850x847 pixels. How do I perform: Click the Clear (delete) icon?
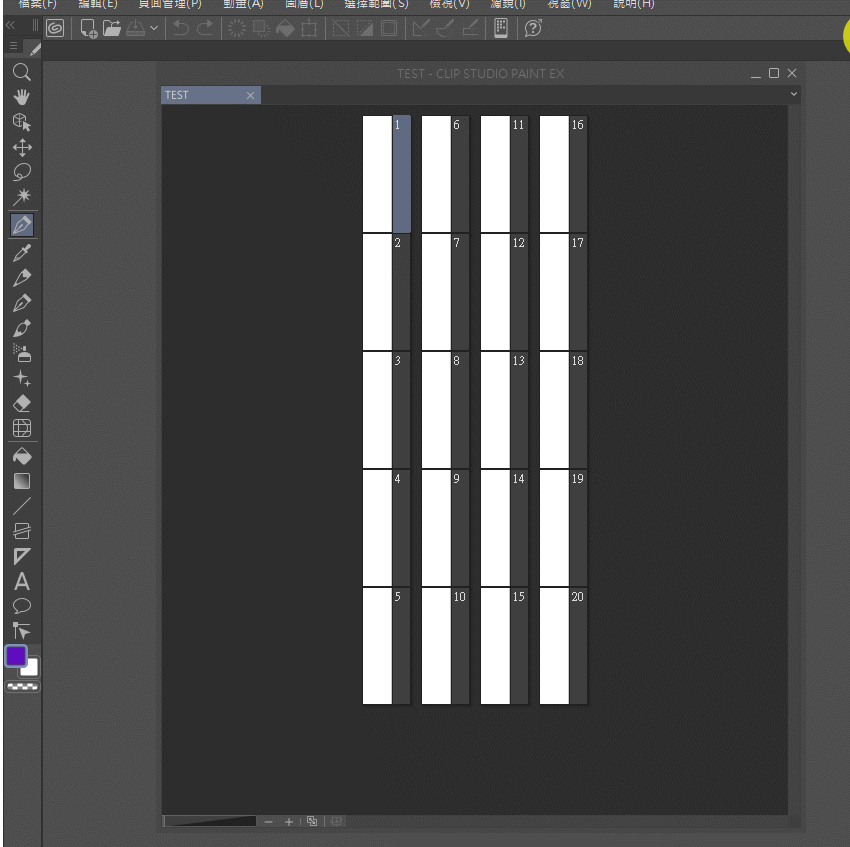pyautogui.click(x=236, y=28)
